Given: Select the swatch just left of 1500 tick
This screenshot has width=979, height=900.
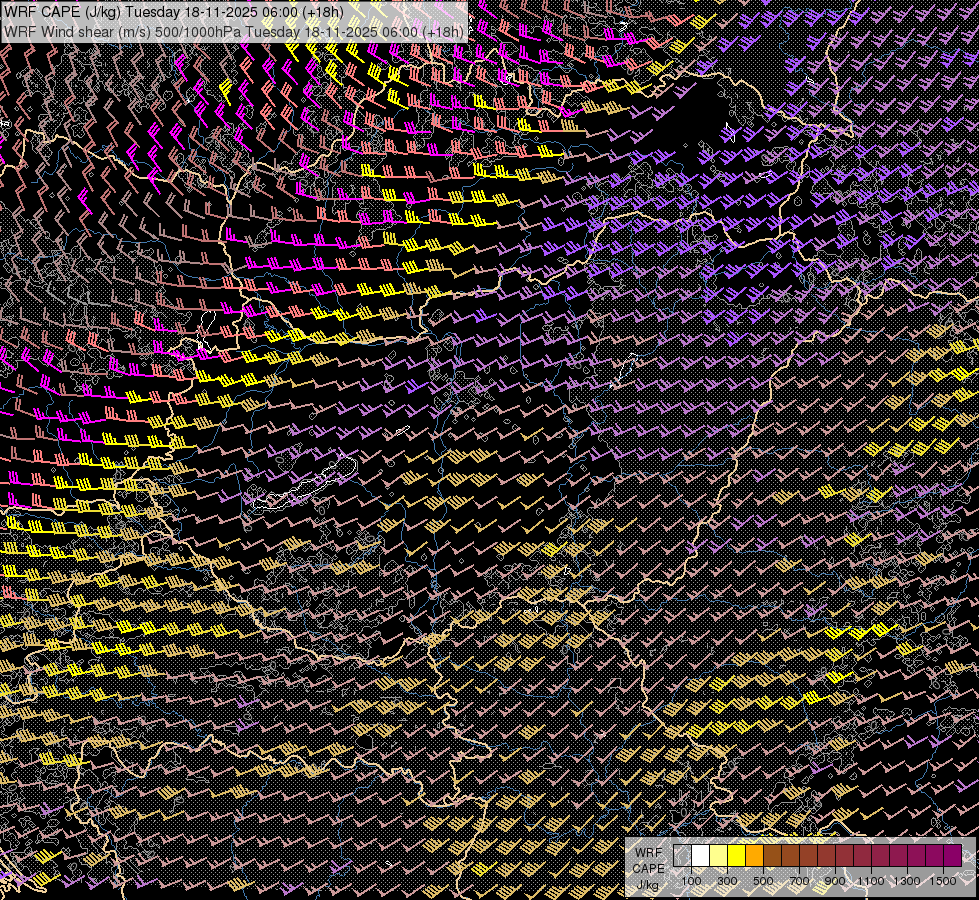Looking at the screenshot, I should click(934, 856).
